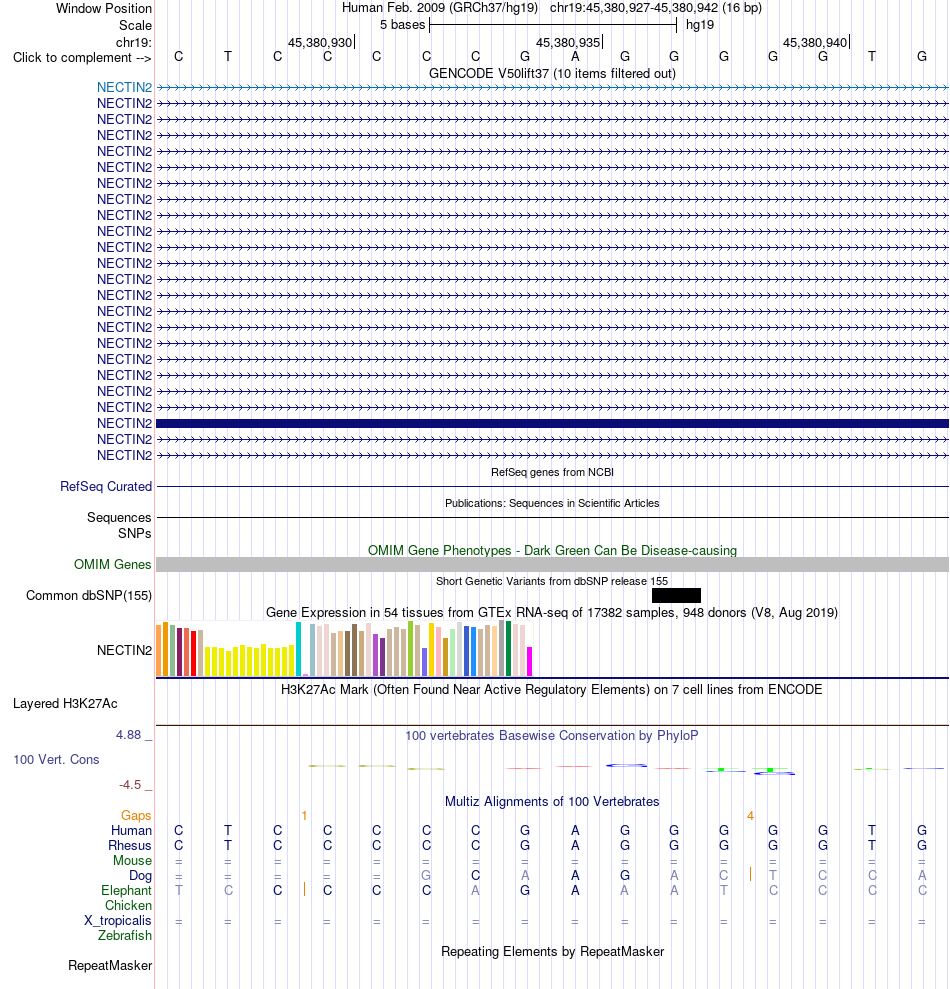Viewport: 950px width, 989px height.
Task: Click the 'Mouse' alignment row label
Action: pyautogui.click(x=132, y=860)
